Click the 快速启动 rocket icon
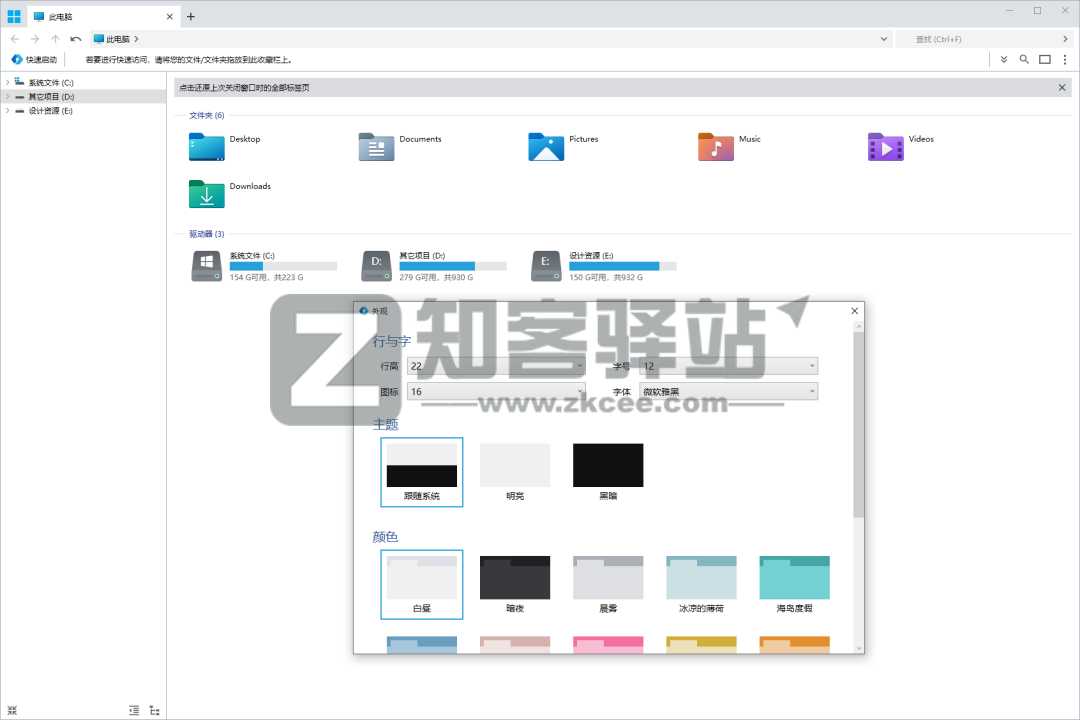Viewport: 1080px width, 720px height. click(16, 59)
